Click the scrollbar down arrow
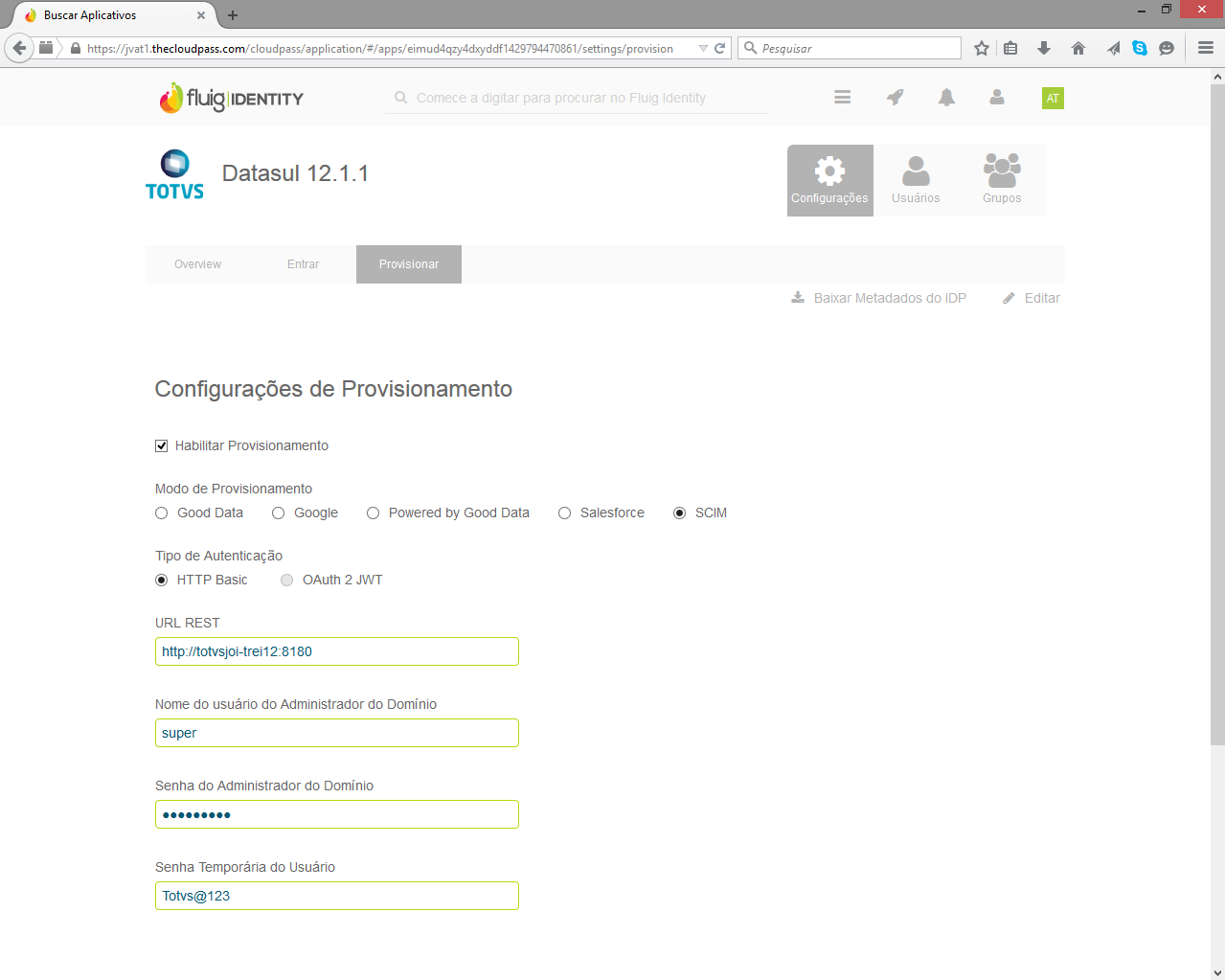 pyautogui.click(x=1217, y=972)
